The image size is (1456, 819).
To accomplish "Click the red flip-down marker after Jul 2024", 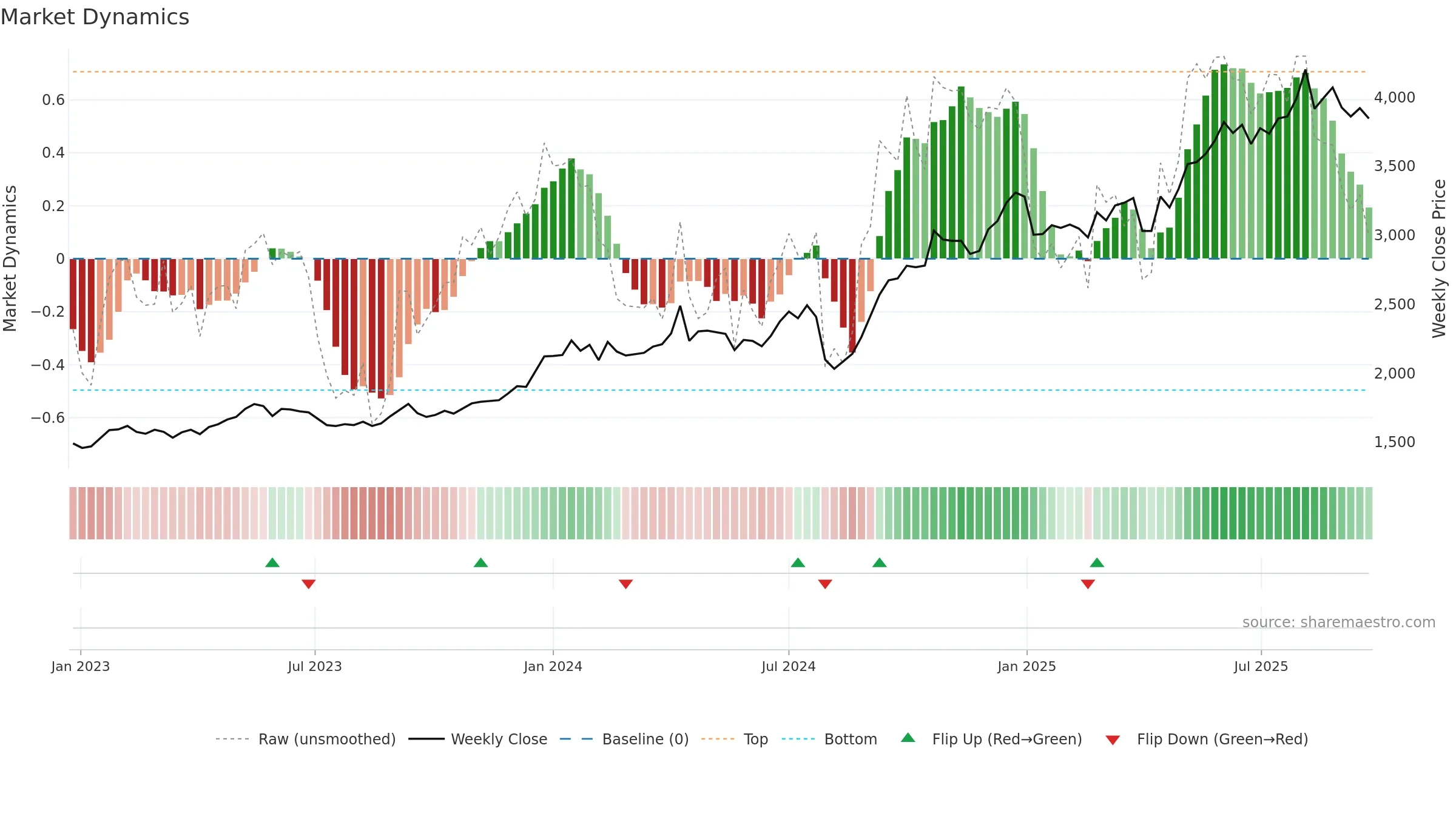I will pos(825,584).
